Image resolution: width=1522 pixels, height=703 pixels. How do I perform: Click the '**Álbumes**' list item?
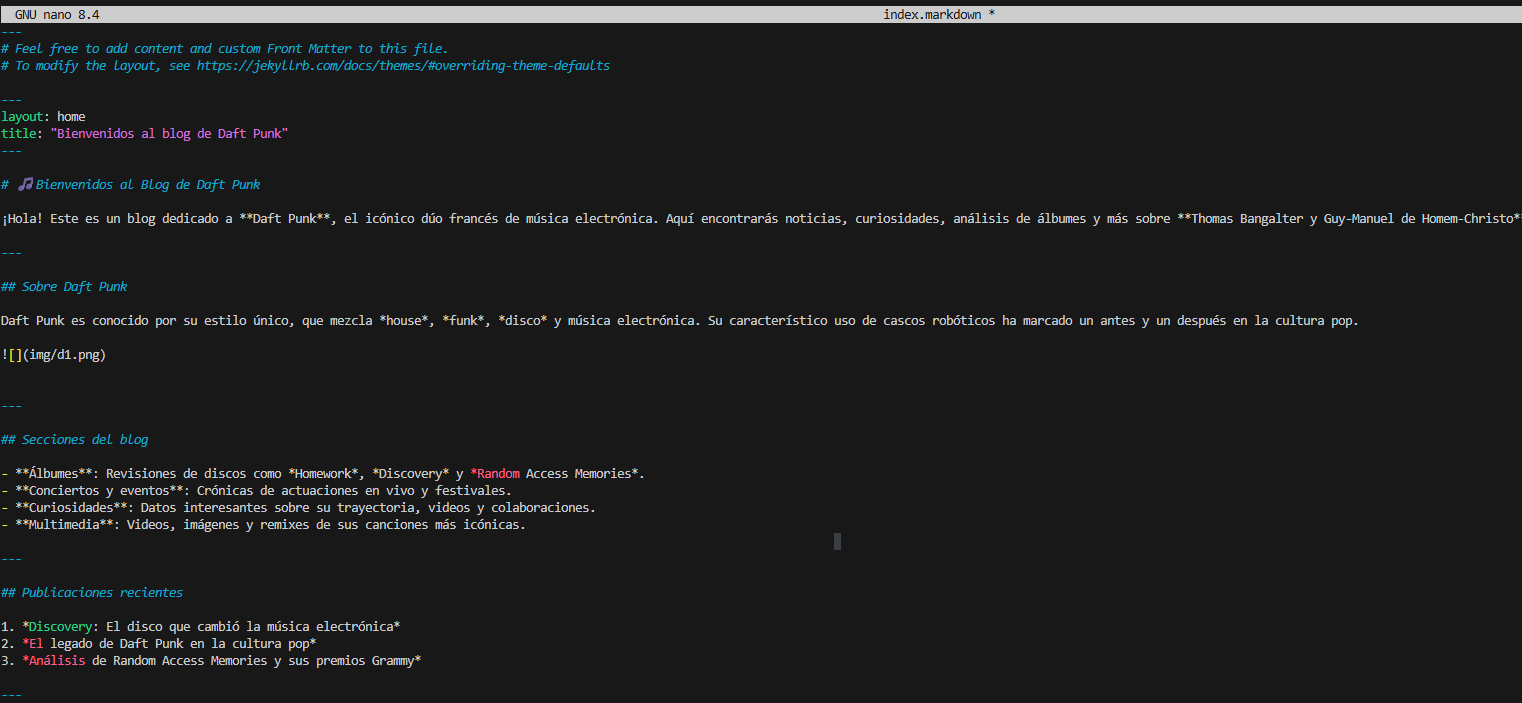(57, 474)
